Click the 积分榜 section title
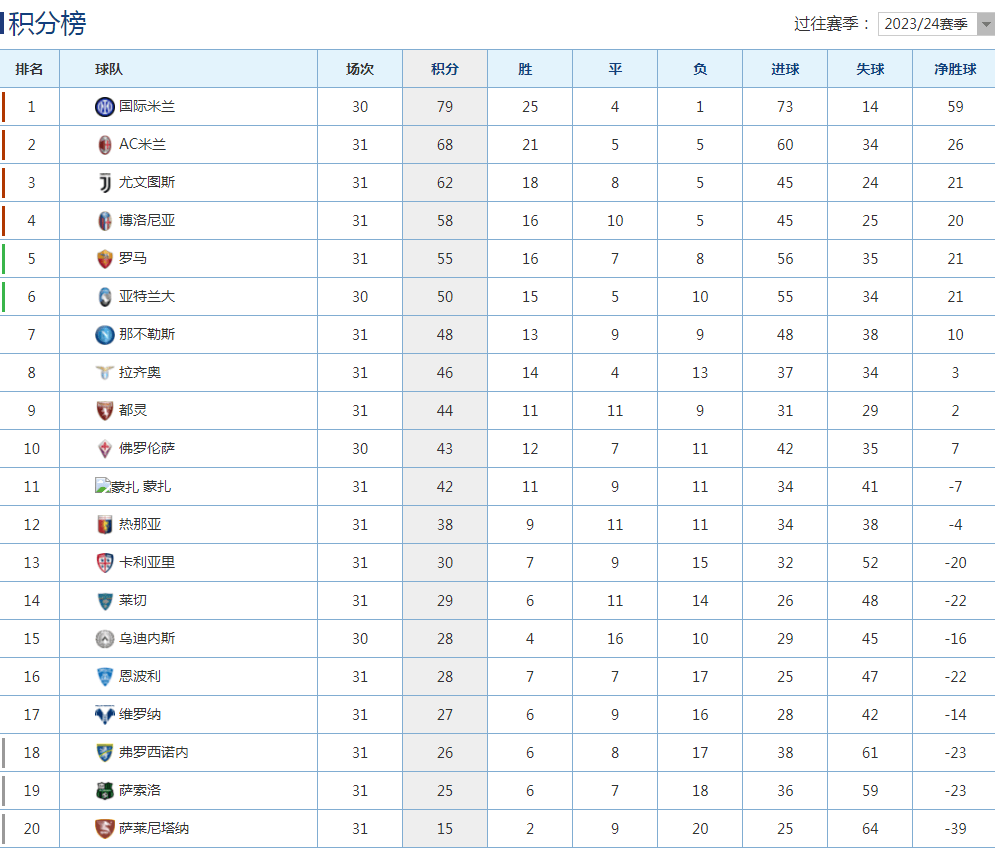995x856 pixels. (48, 23)
